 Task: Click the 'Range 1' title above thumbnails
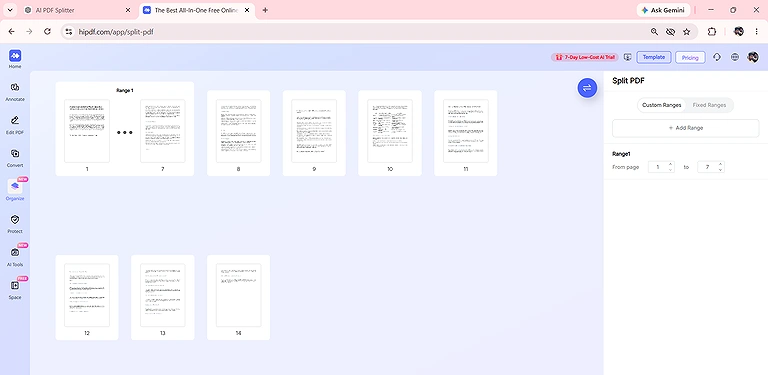pos(124,90)
